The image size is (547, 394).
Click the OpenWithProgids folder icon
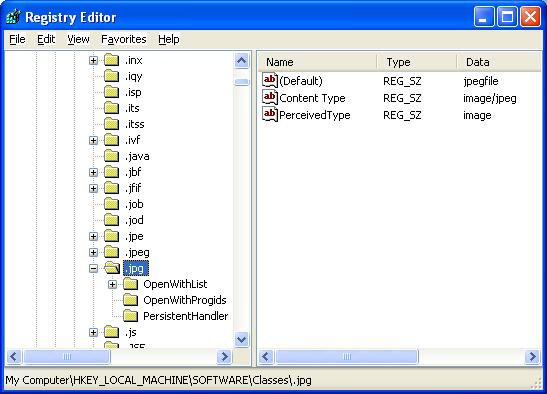pyautogui.click(x=130, y=300)
